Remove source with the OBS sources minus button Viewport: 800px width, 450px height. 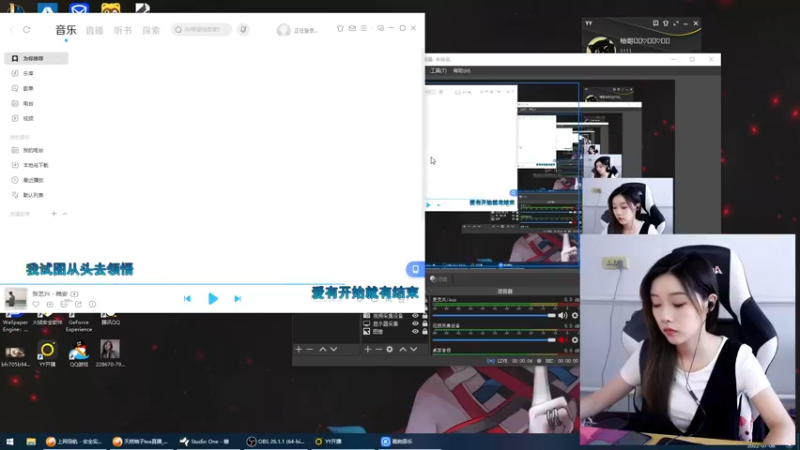tap(379, 349)
